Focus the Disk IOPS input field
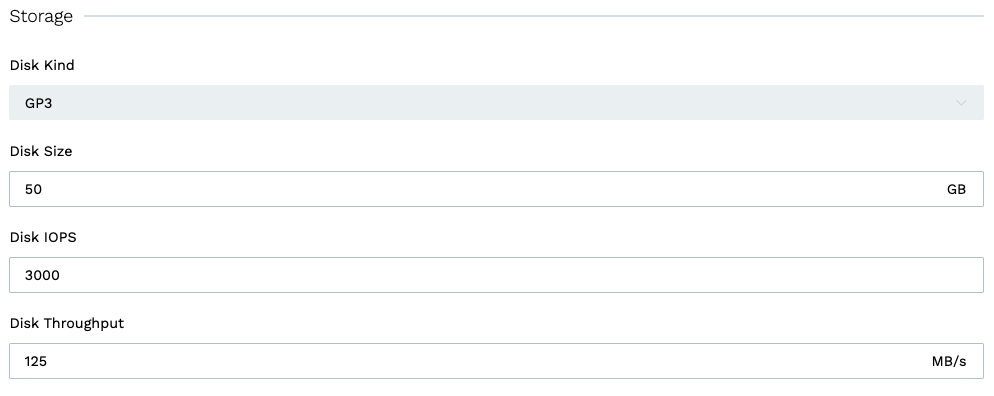The height and width of the screenshot is (396, 994). pos(496,275)
